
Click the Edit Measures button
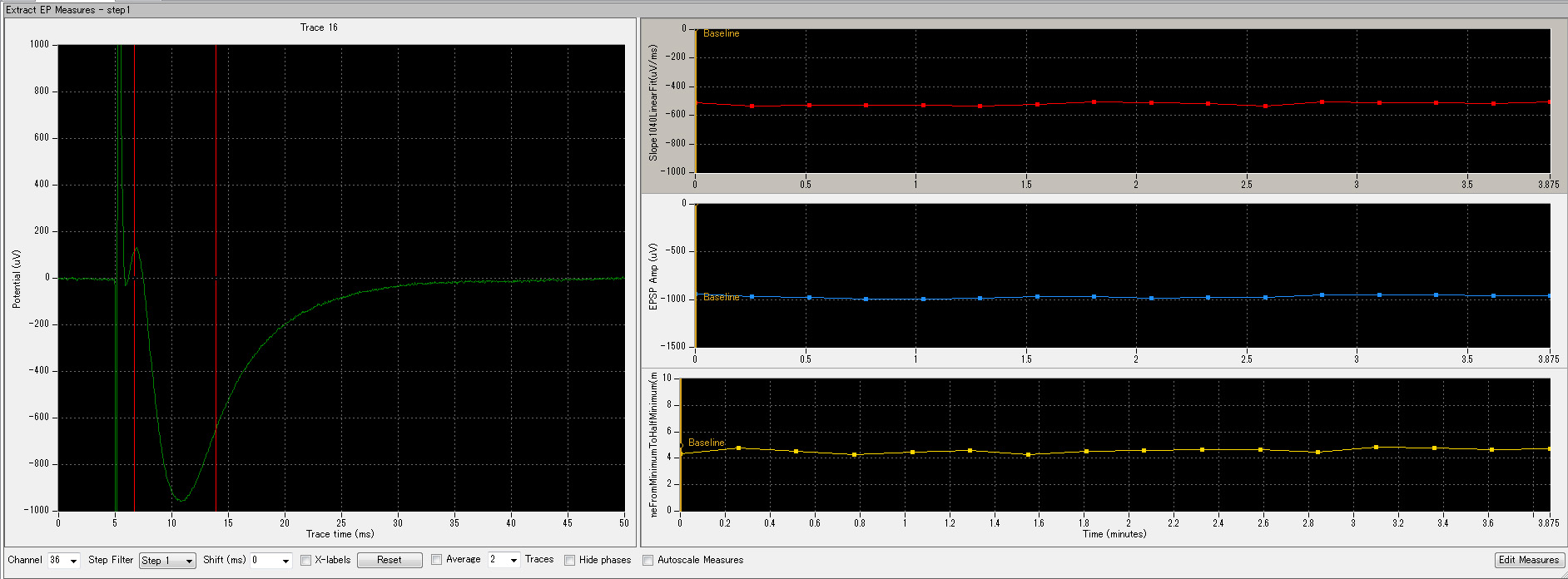click(x=1529, y=560)
